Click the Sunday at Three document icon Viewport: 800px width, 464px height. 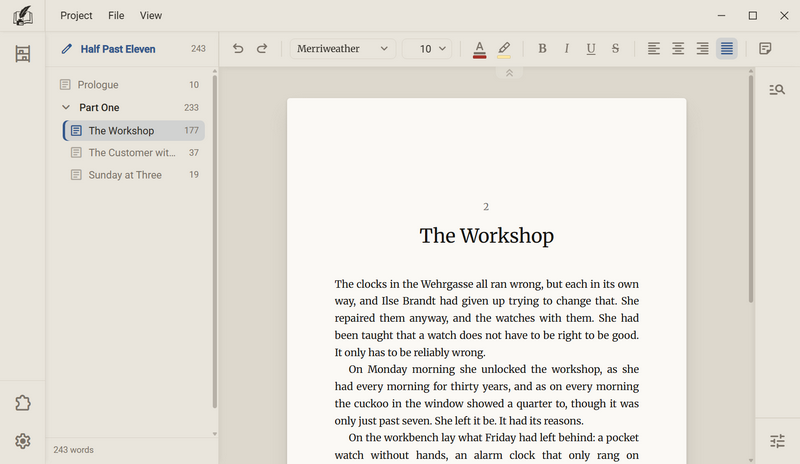pos(76,175)
